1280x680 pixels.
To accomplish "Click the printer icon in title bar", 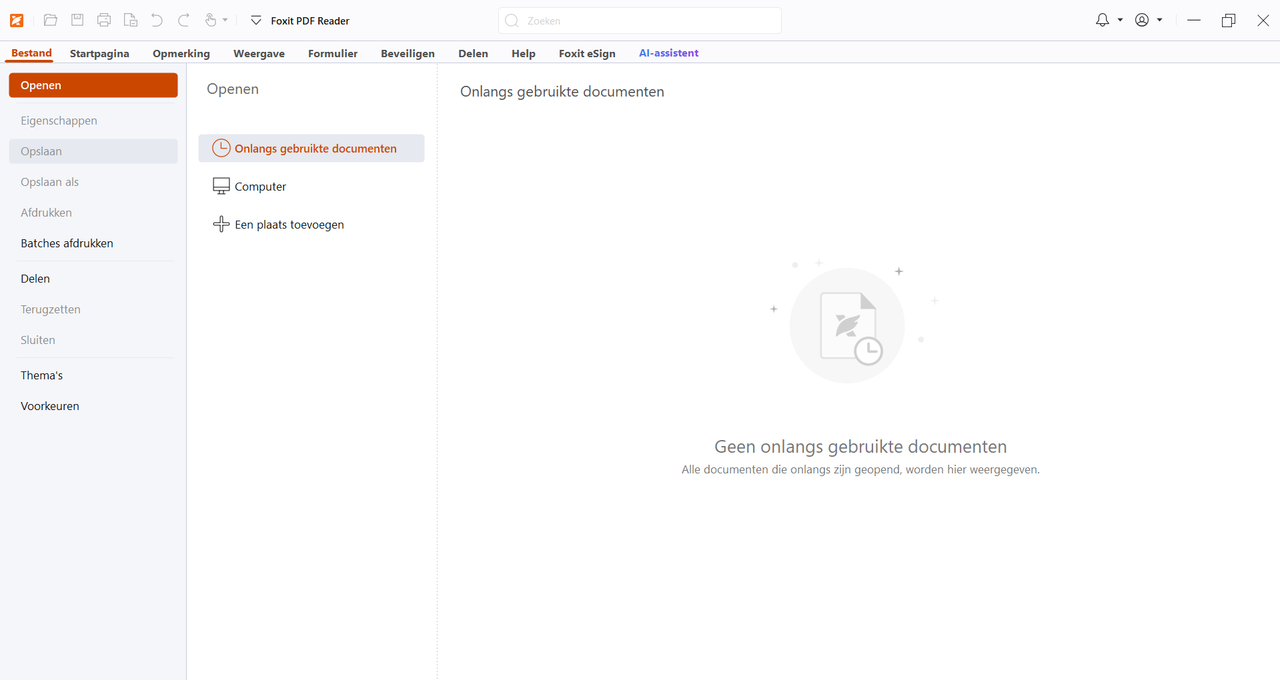I will (104, 20).
